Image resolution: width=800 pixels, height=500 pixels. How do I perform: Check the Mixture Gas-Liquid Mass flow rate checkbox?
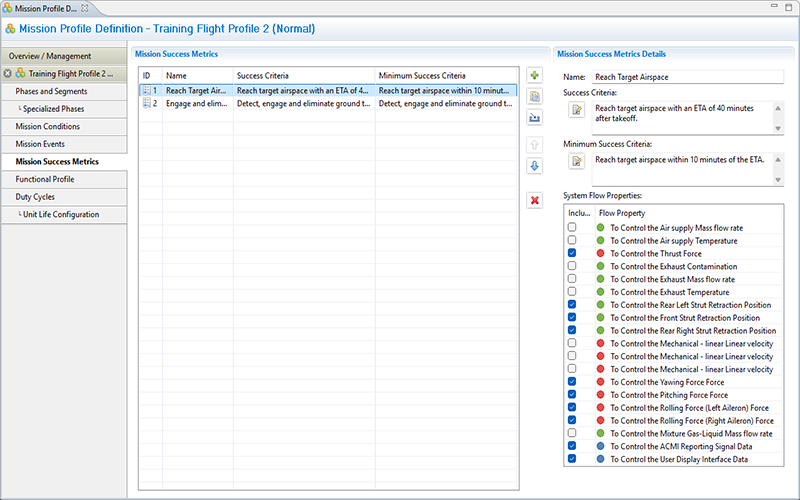click(x=572, y=433)
